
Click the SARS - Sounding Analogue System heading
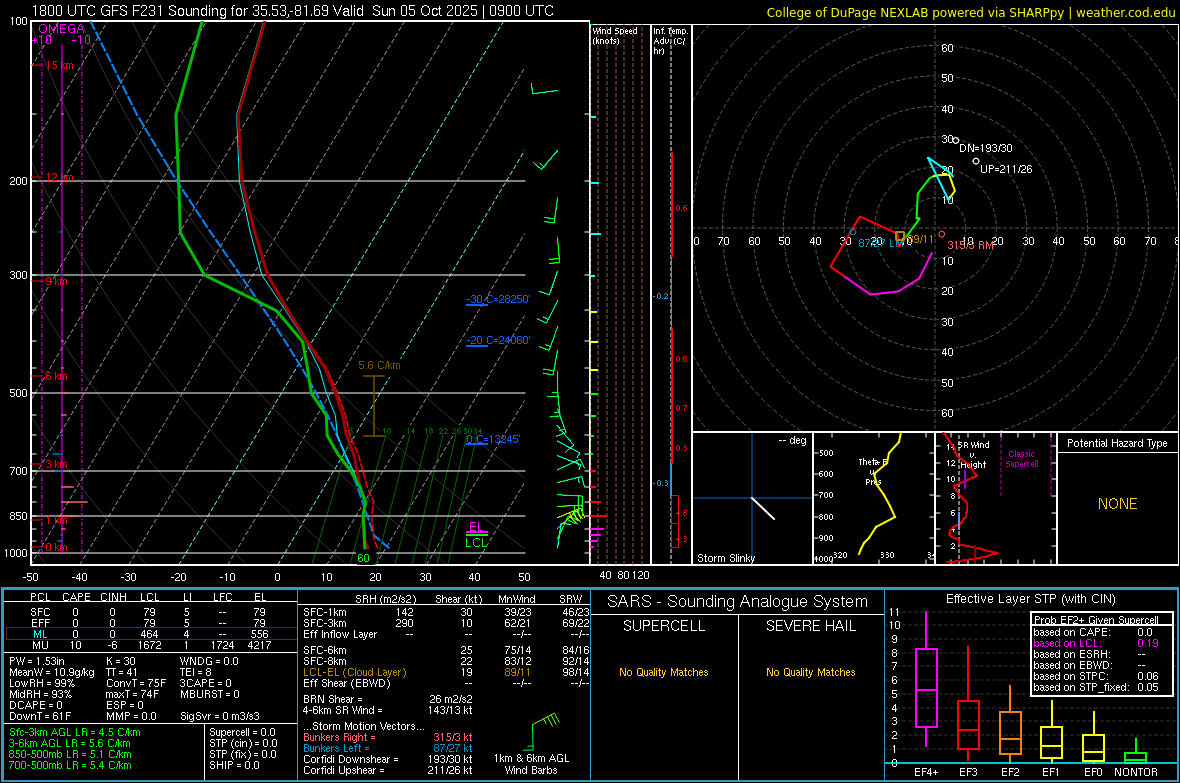pos(738,602)
